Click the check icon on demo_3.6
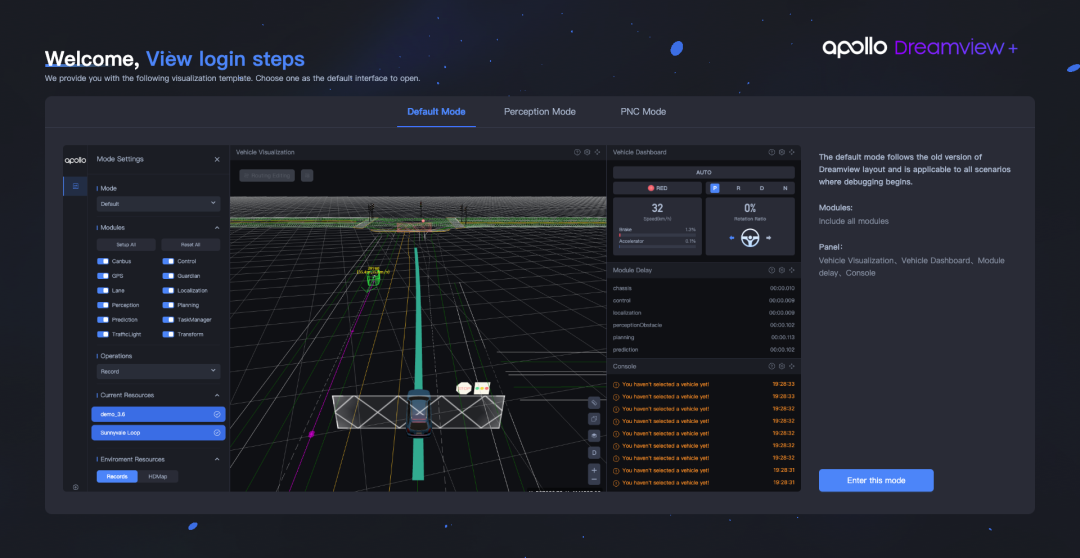 pyautogui.click(x=217, y=414)
